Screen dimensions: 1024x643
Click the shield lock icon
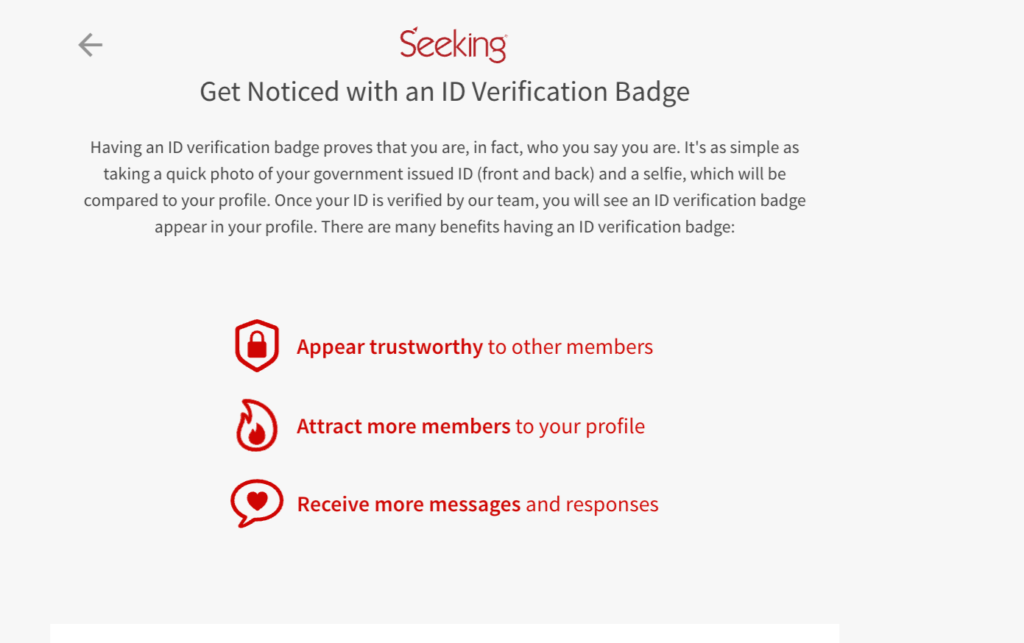click(256, 346)
